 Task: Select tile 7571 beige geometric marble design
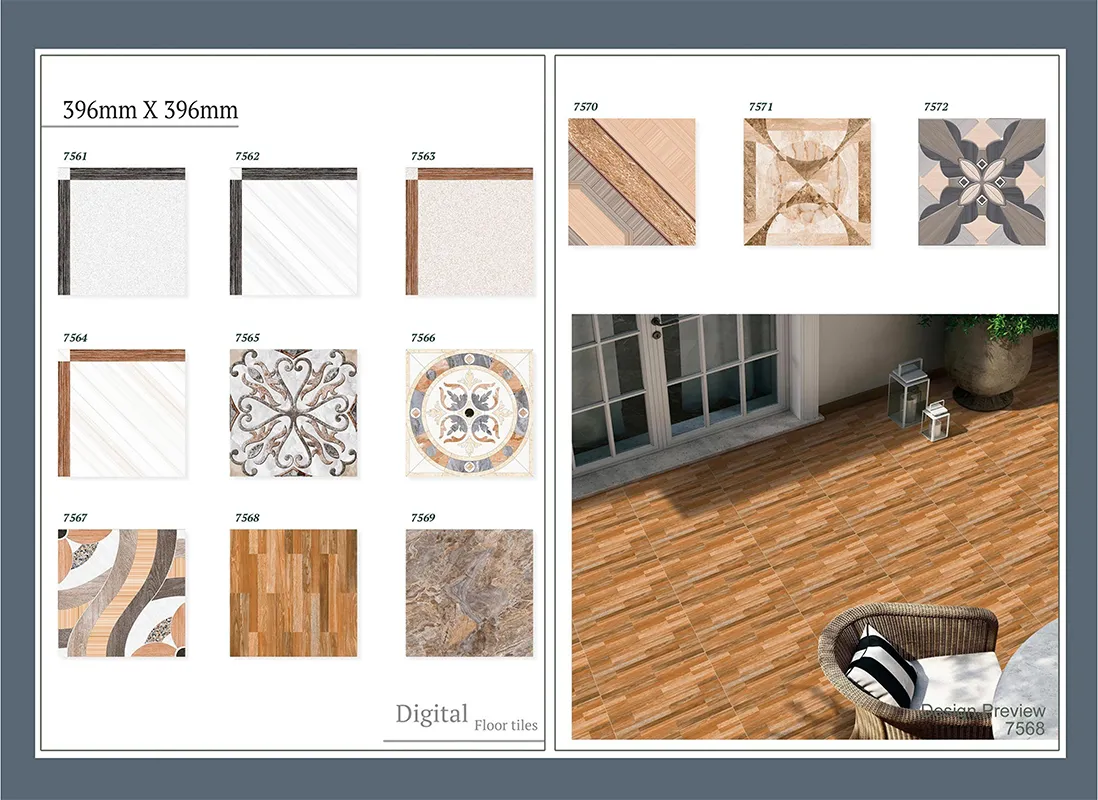[x=807, y=182]
